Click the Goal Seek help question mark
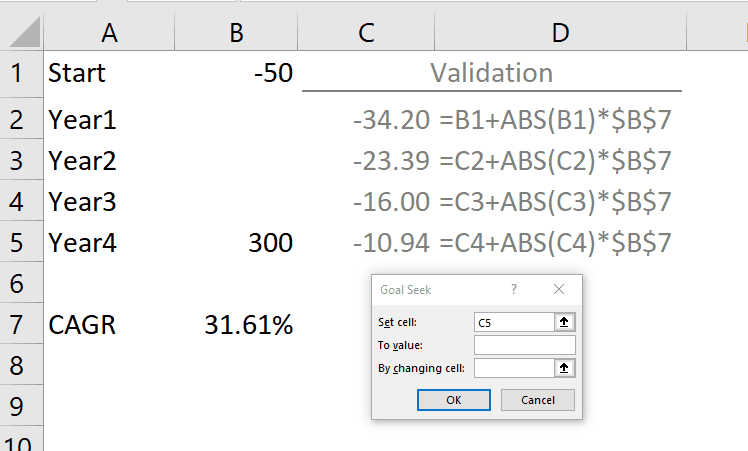This screenshot has height=451, width=748. (514, 290)
